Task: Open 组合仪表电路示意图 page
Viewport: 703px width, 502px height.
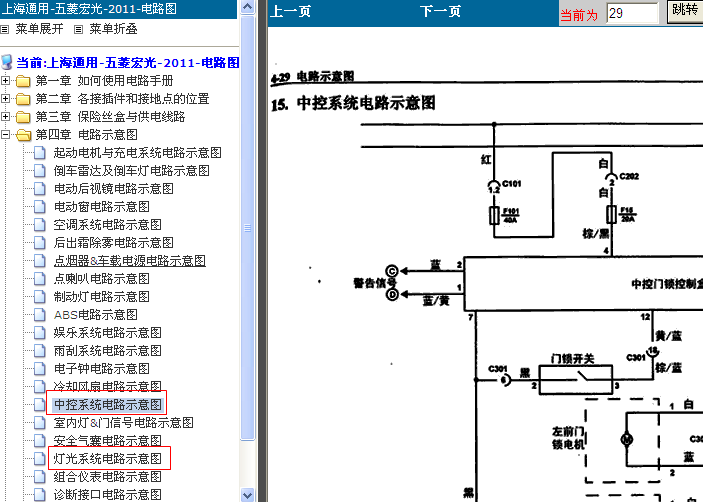Action: pyautogui.click(x=108, y=476)
